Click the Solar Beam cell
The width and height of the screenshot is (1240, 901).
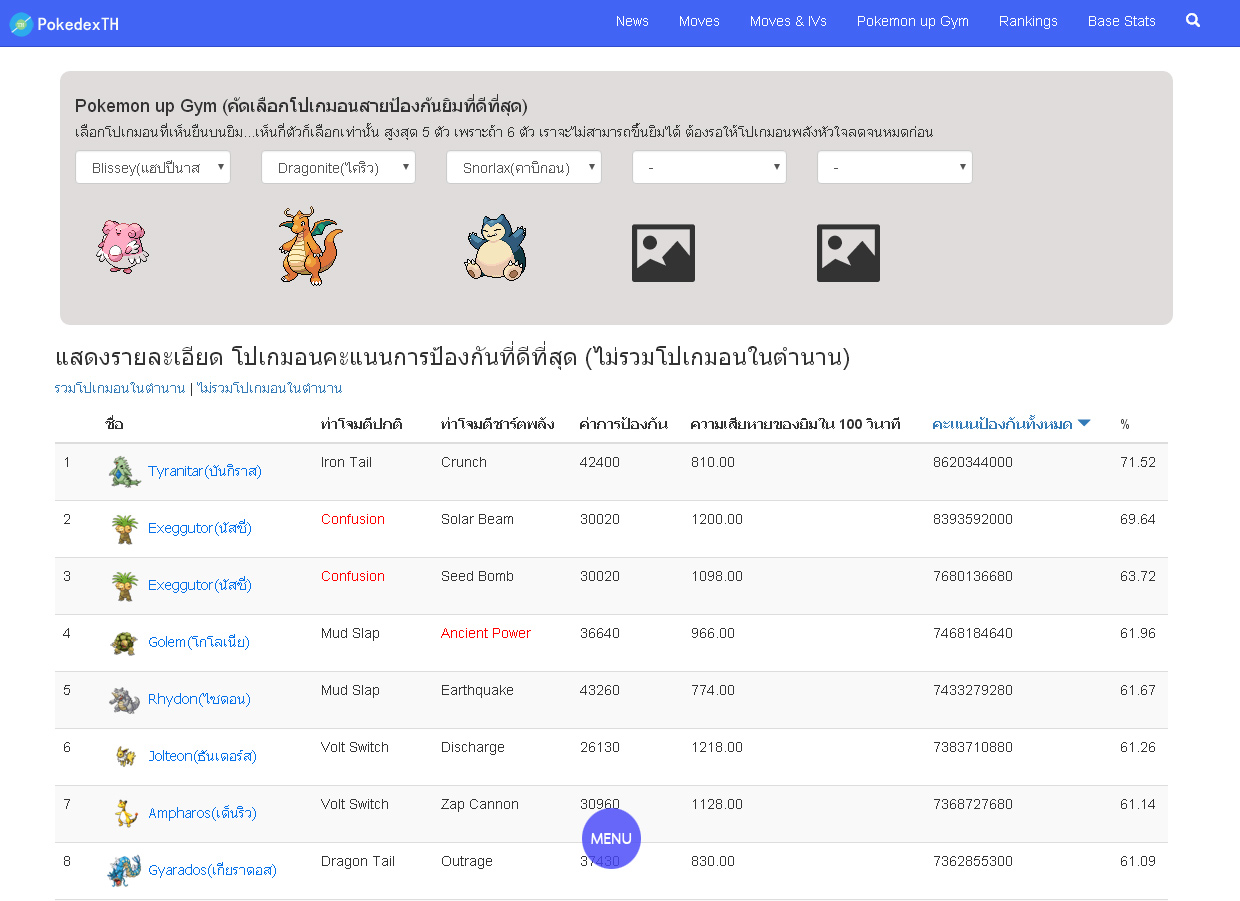[477, 519]
